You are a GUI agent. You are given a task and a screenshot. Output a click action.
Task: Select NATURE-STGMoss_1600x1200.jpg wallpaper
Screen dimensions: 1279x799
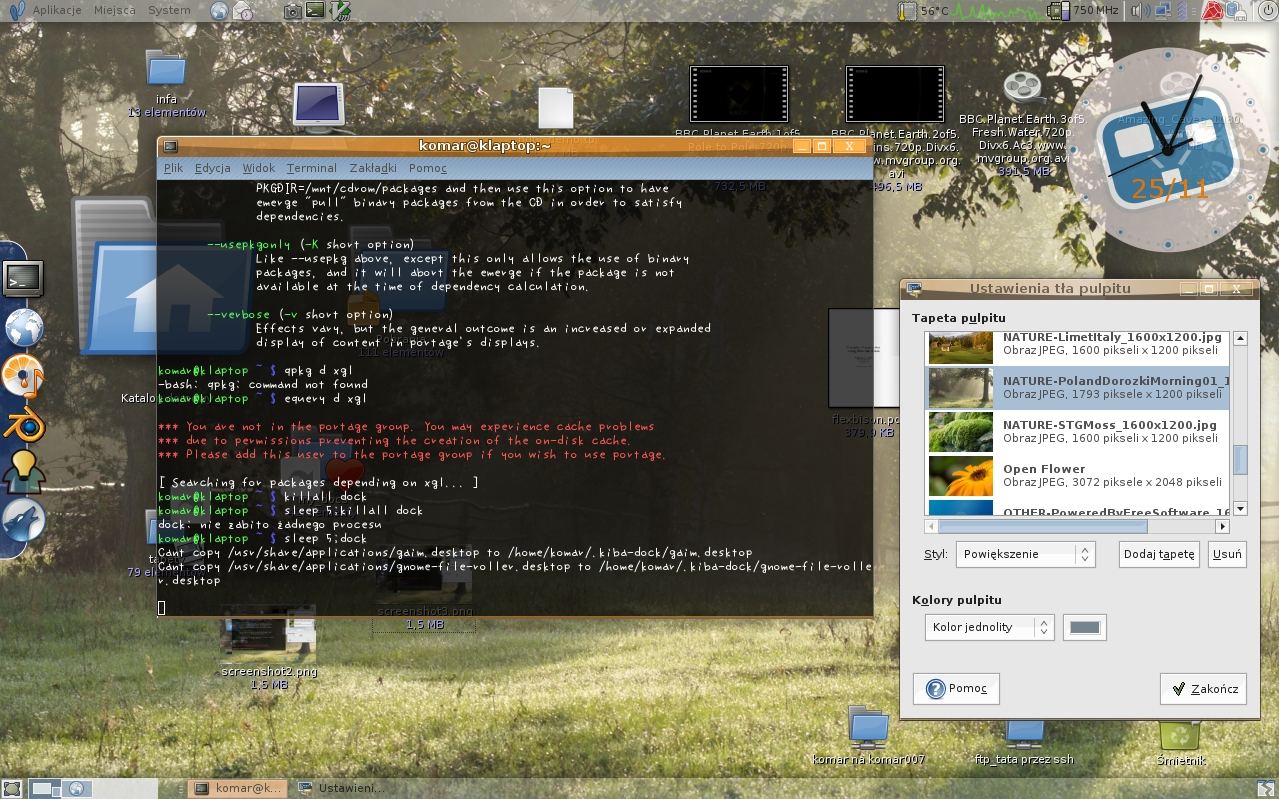(x=1078, y=431)
